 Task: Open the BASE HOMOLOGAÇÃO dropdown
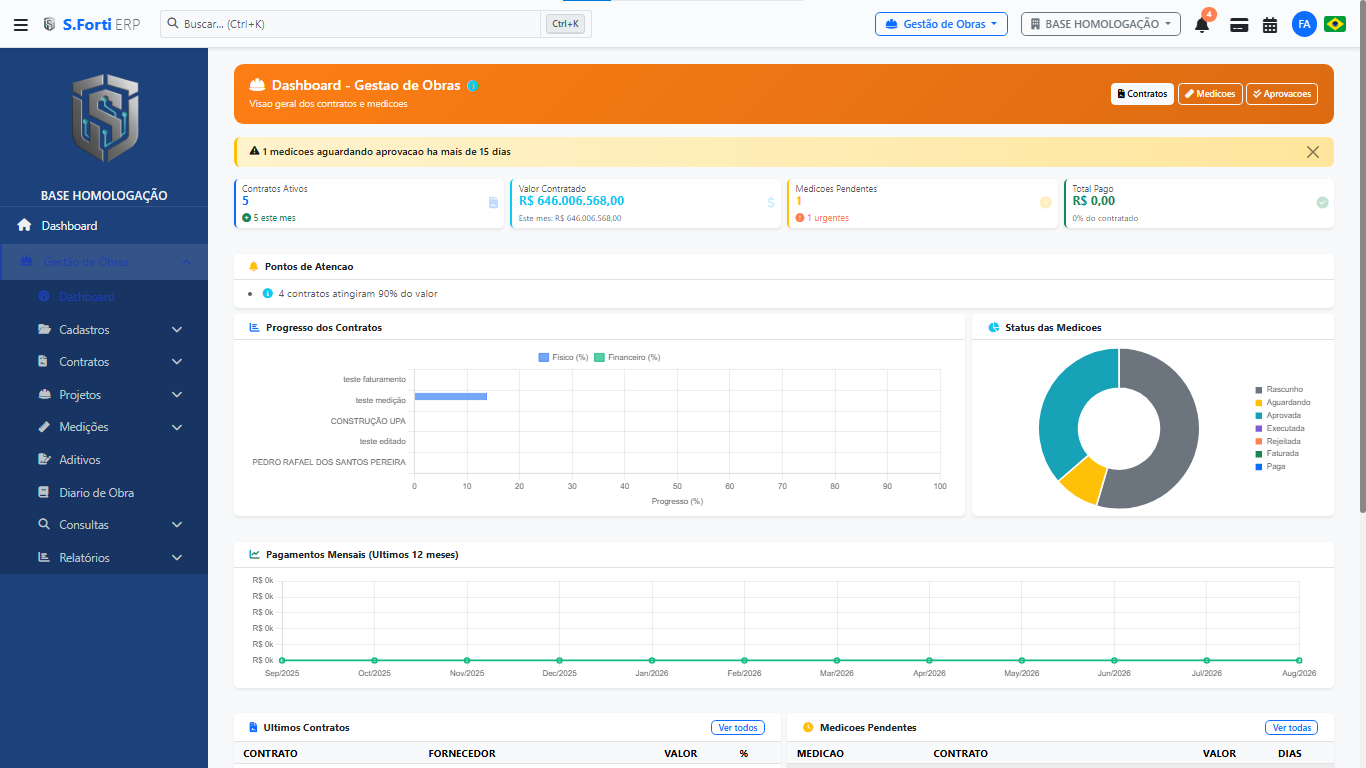click(1100, 24)
